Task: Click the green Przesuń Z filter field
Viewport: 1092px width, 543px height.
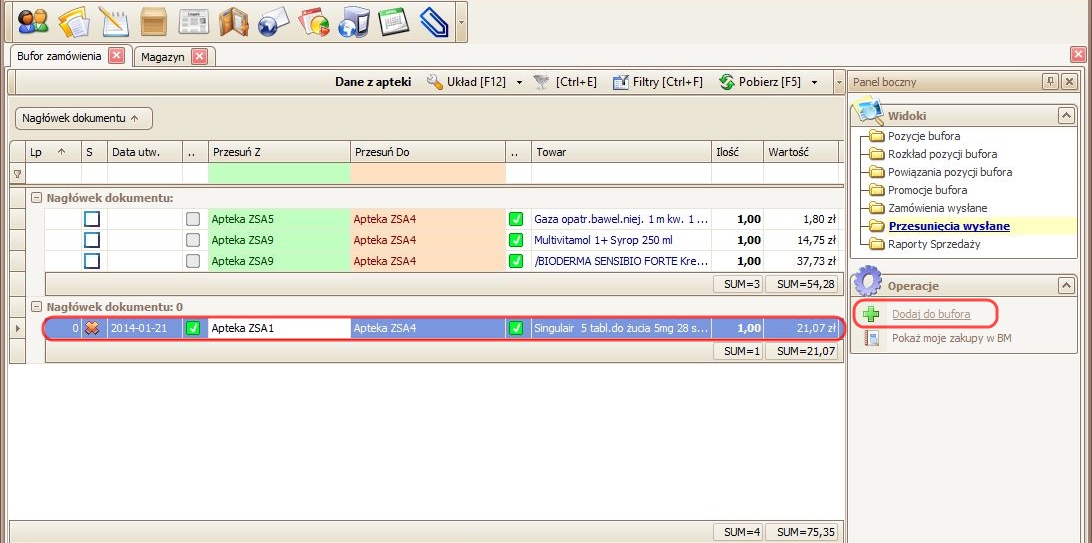Action: [x=277, y=174]
